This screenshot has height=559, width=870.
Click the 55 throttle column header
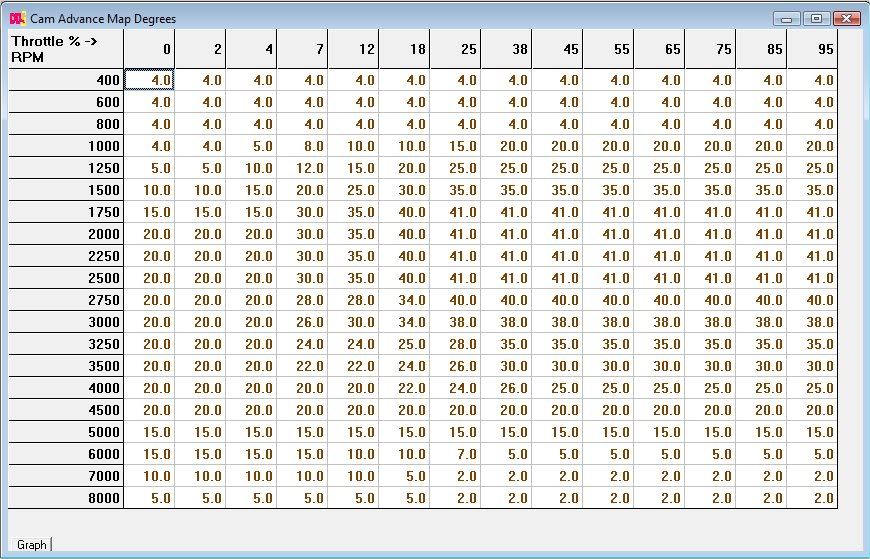tap(608, 49)
